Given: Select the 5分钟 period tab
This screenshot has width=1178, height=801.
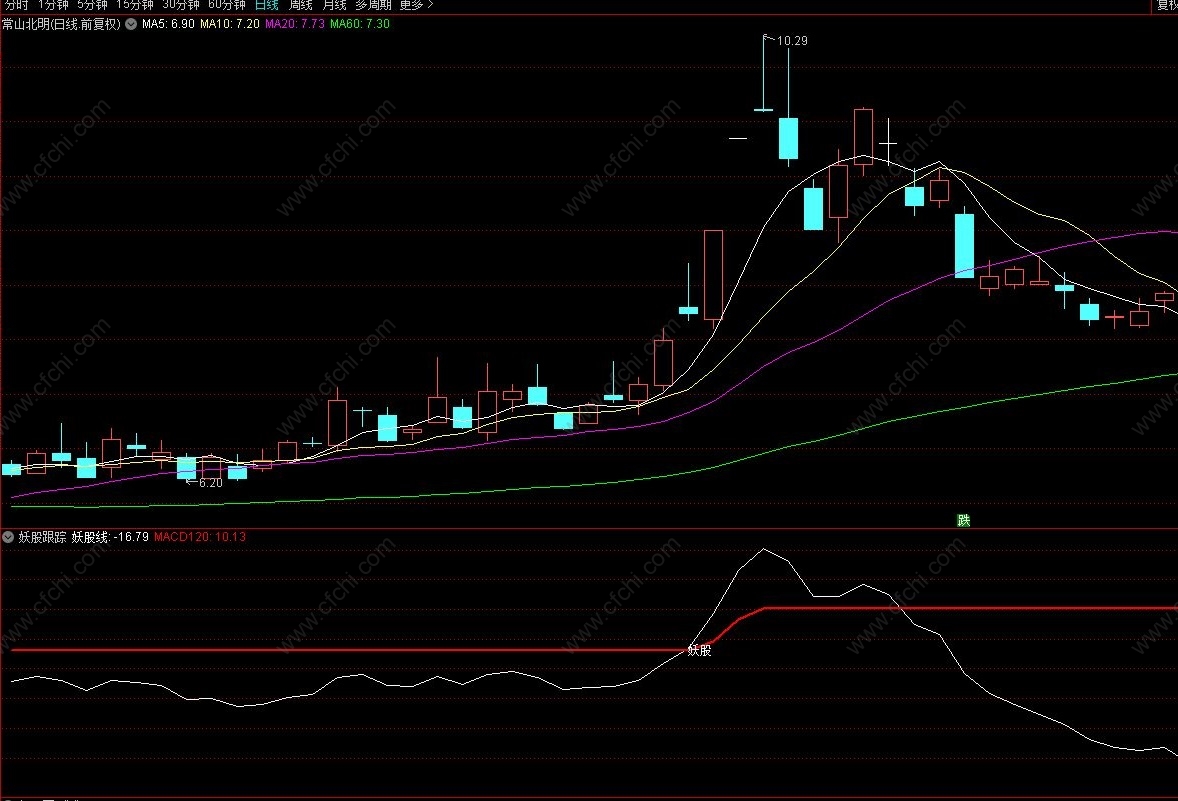Looking at the screenshot, I should click(x=92, y=5).
